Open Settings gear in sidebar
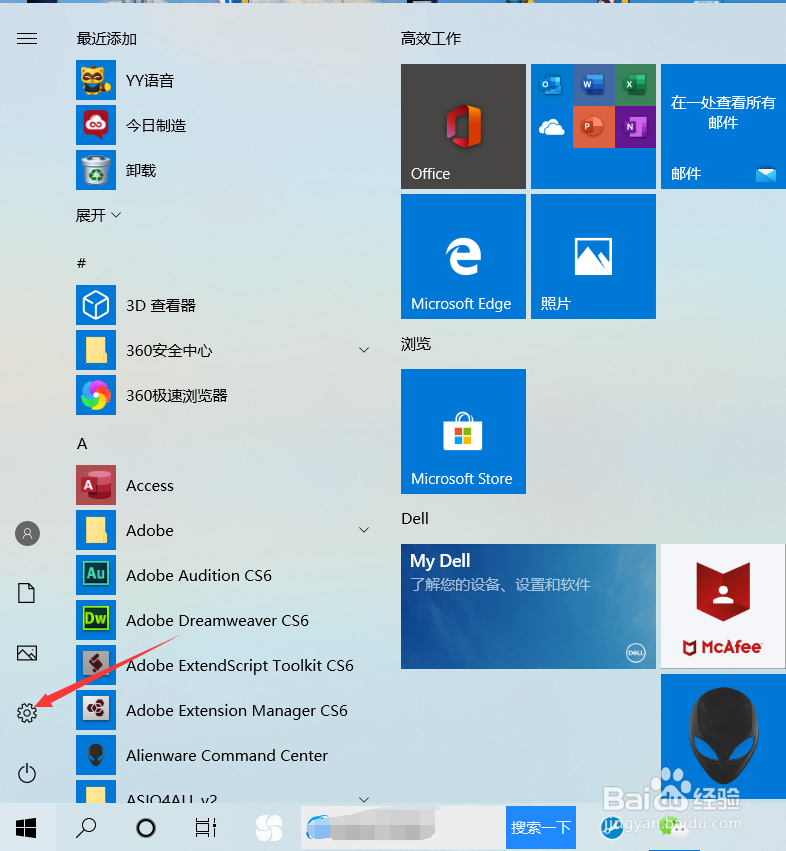Image resolution: width=786 pixels, height=851 pixels. [27, 713]
